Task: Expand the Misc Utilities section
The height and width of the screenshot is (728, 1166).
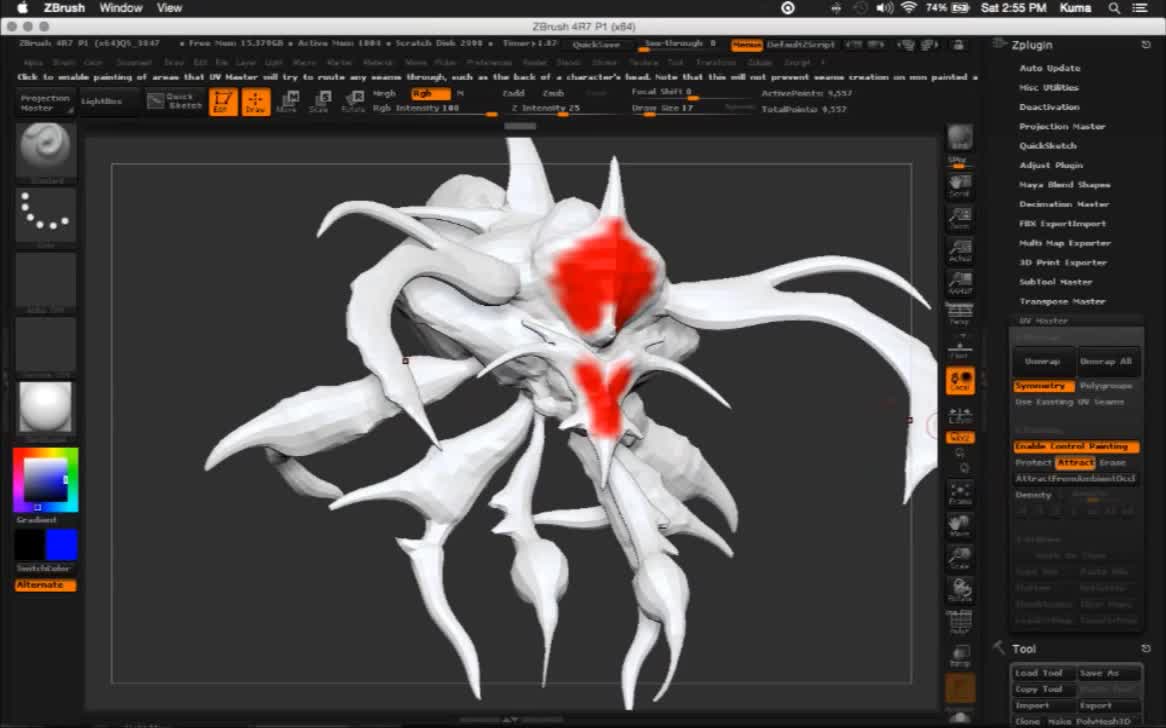Action: coord(1049,88)
